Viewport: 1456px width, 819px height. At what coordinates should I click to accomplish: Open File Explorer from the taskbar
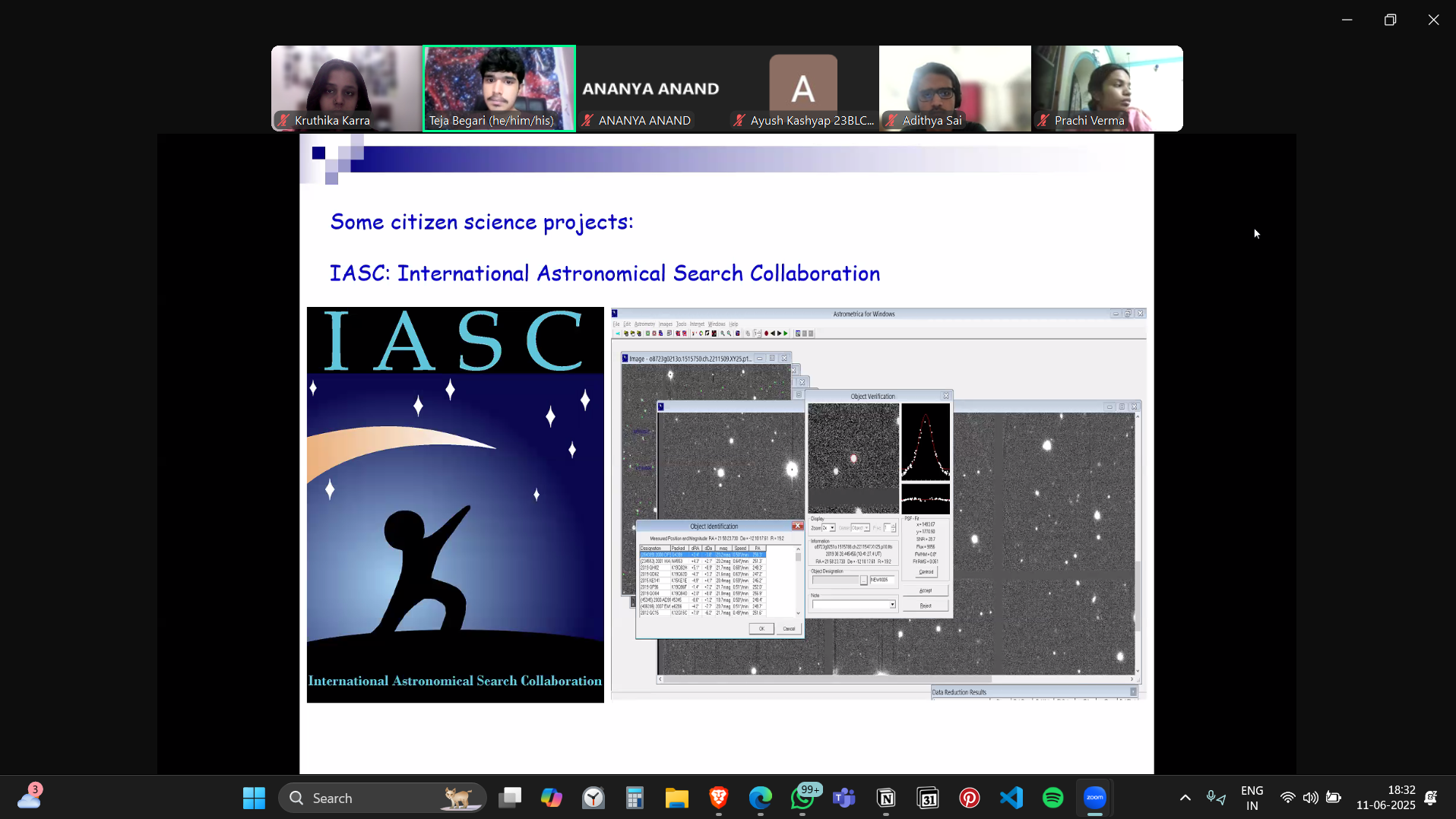coord(677,798)
